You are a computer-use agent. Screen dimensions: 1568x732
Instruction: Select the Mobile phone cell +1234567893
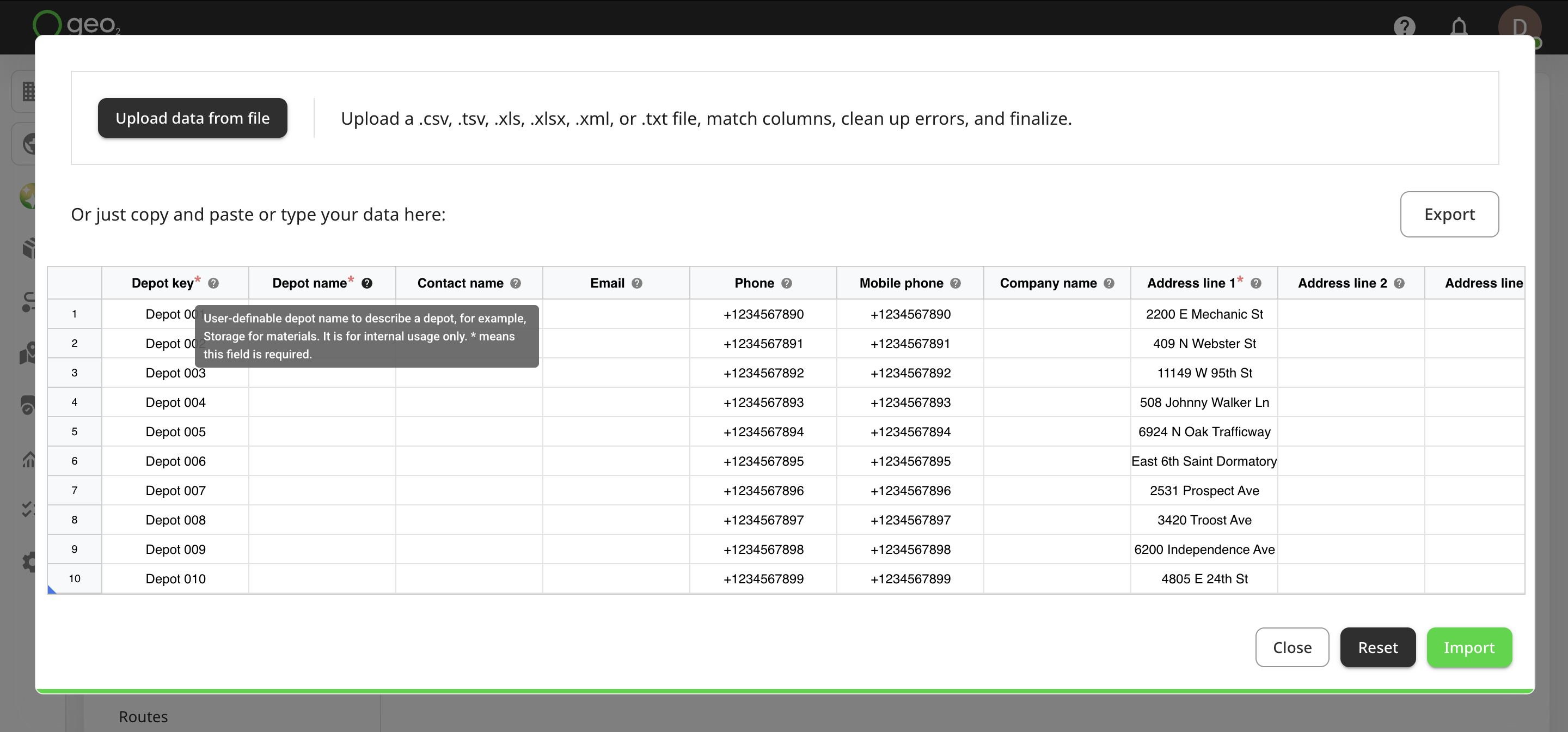click(x=910, y=402)
